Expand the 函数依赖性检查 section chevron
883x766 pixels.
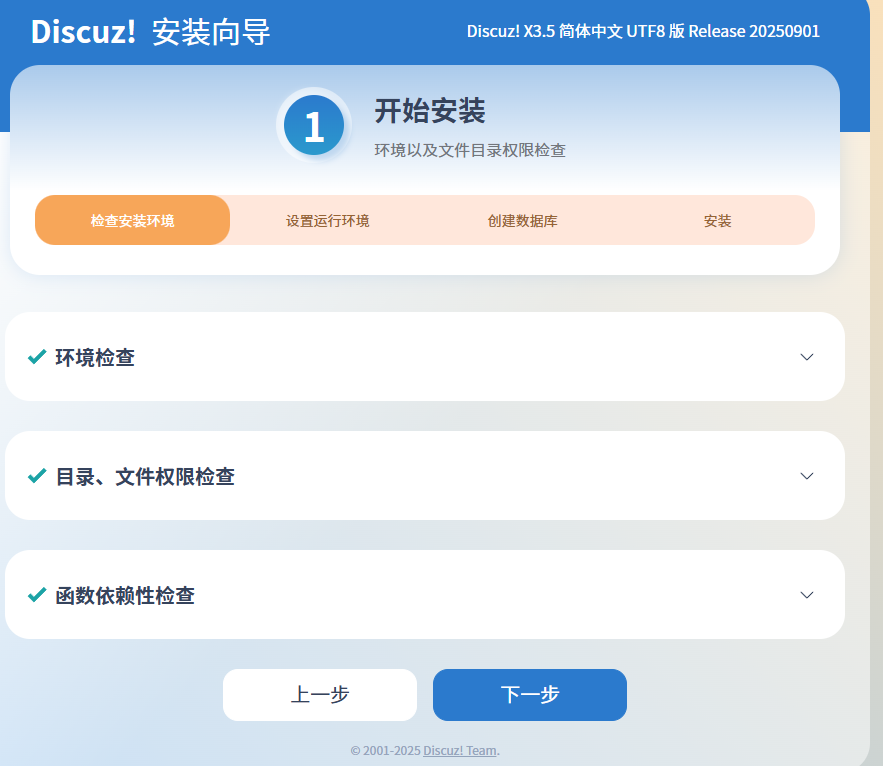coord(806,595)
